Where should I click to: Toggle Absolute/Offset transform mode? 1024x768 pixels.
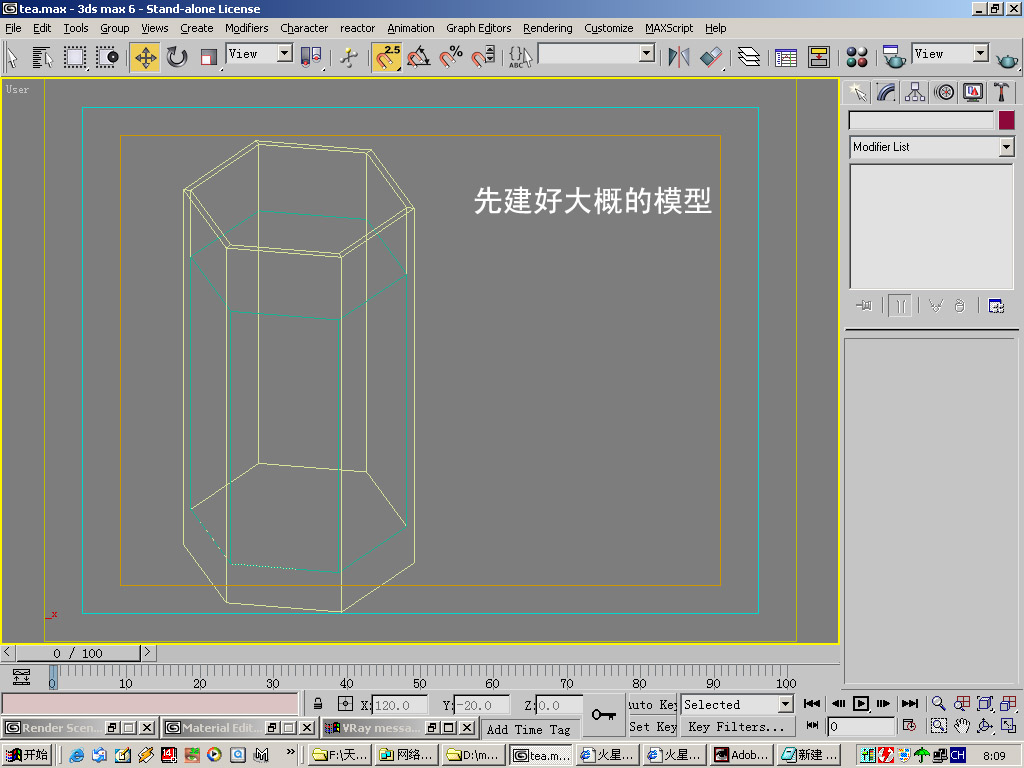[345, 704]
